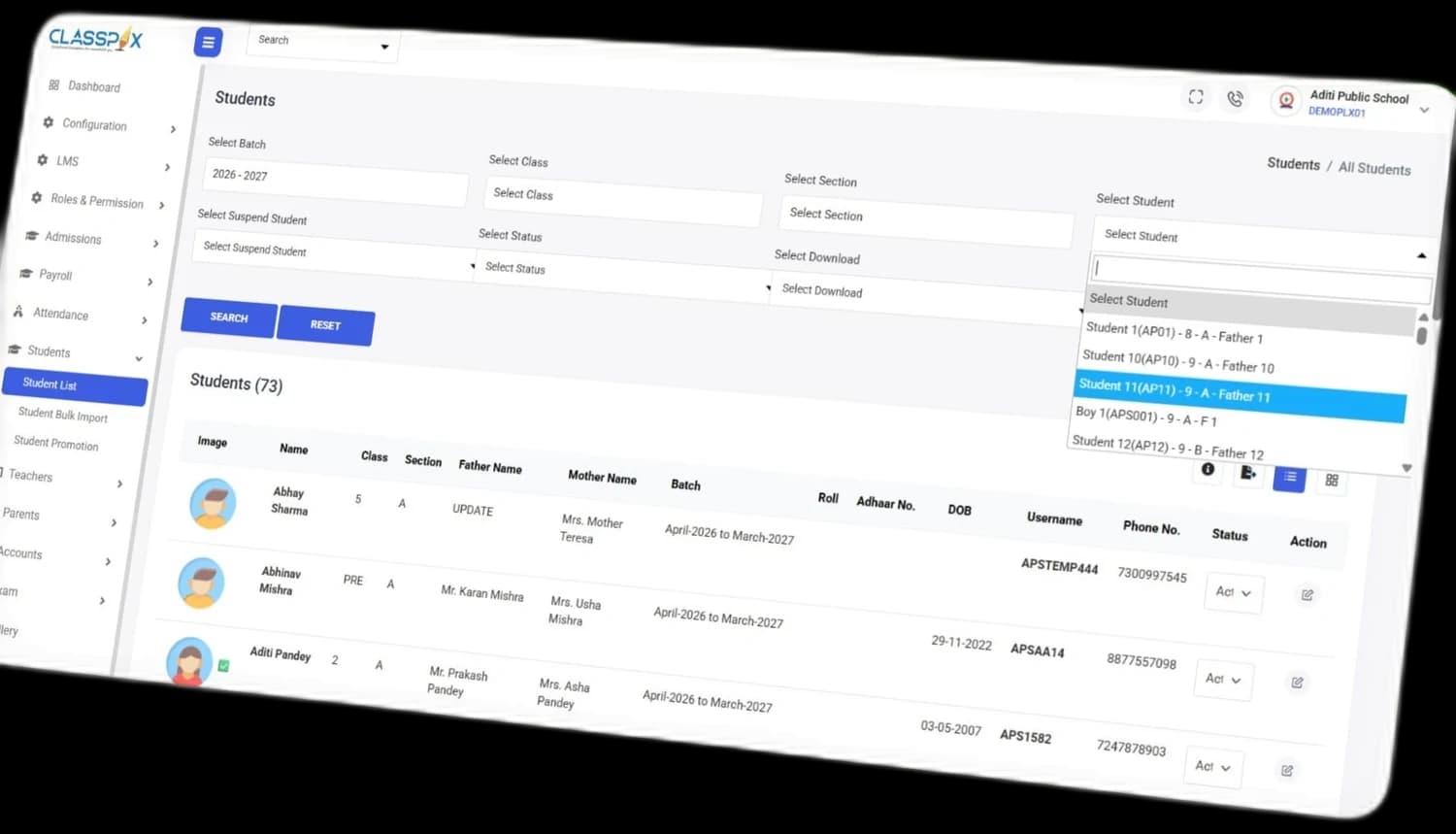Click the phone call icon in header
Image resolution: width=1456 pixels, height=834 pixels.
pyautogui.click(x=1235, y=99)
